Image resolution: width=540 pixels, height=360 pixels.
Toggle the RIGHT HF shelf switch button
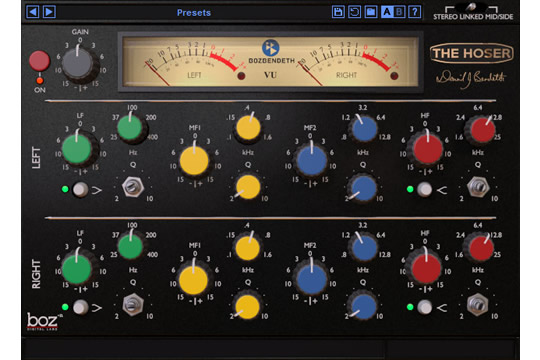click(425, 307)
